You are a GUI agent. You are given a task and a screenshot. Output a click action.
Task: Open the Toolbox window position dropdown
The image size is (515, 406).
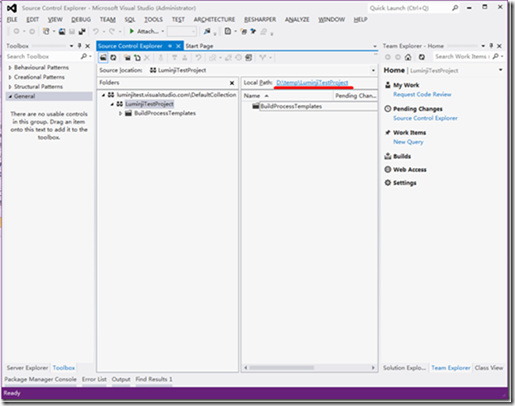71,46
